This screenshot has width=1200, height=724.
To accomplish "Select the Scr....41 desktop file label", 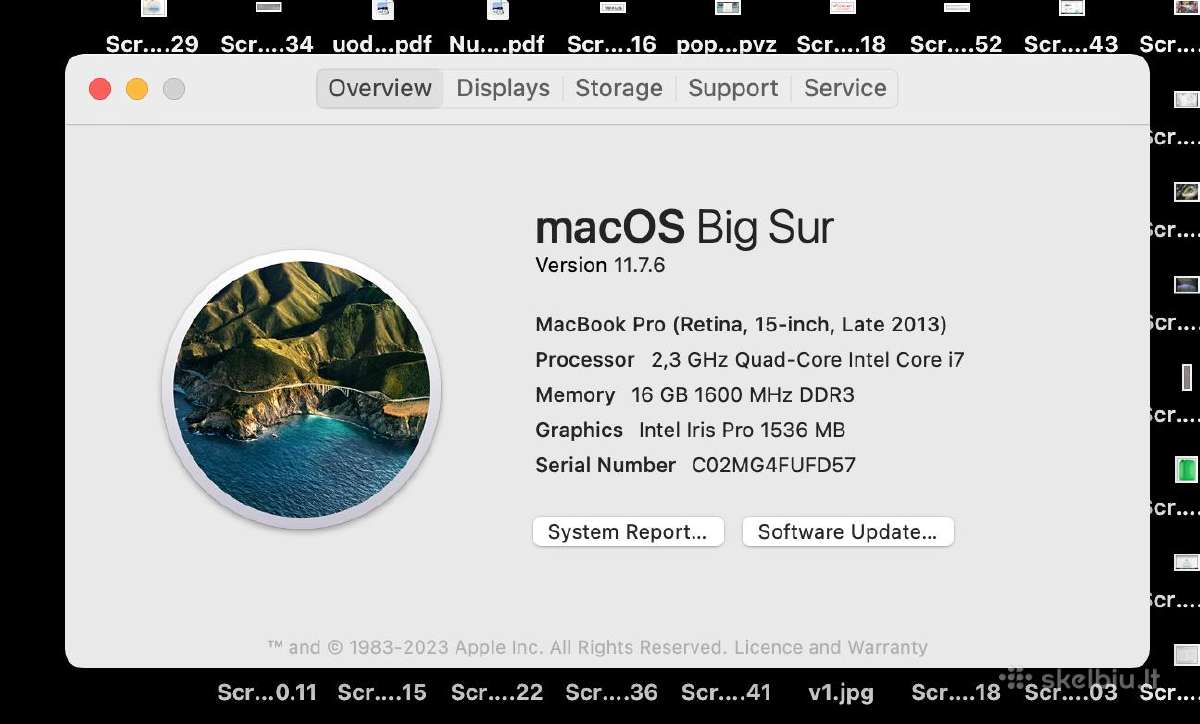I will coord(727,692).
